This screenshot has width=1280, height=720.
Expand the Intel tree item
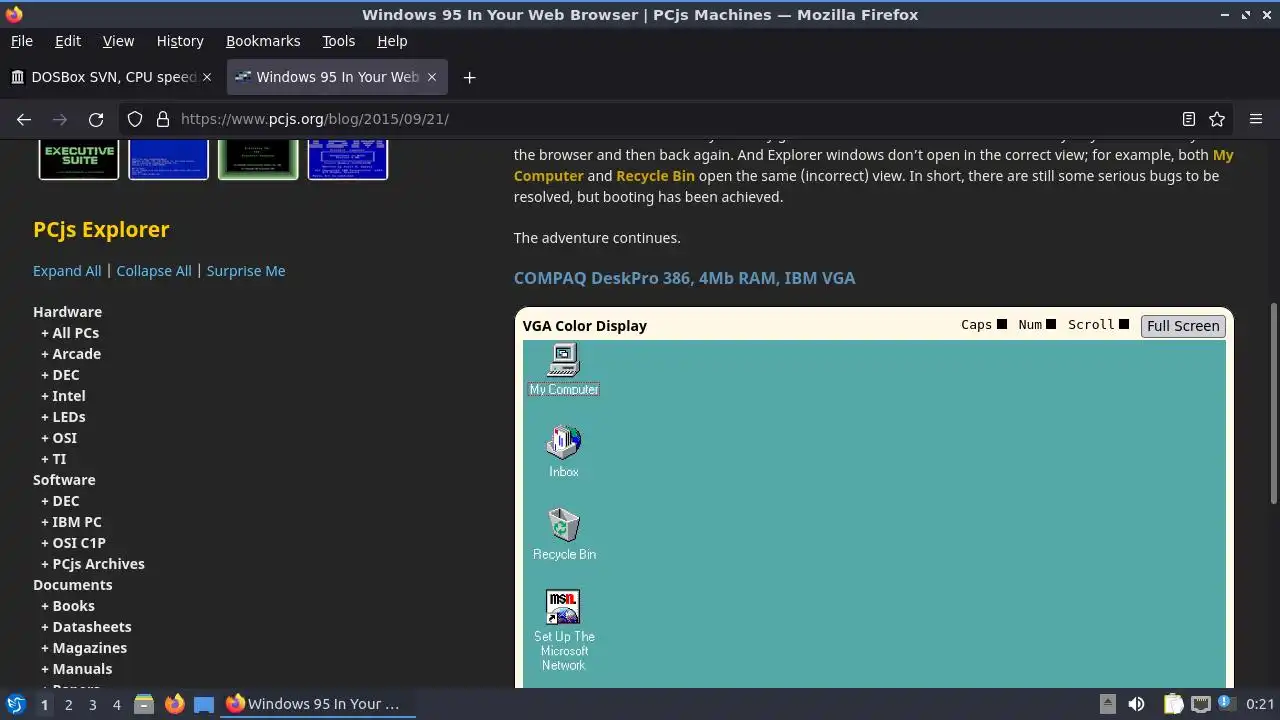(x=63, y=396)
